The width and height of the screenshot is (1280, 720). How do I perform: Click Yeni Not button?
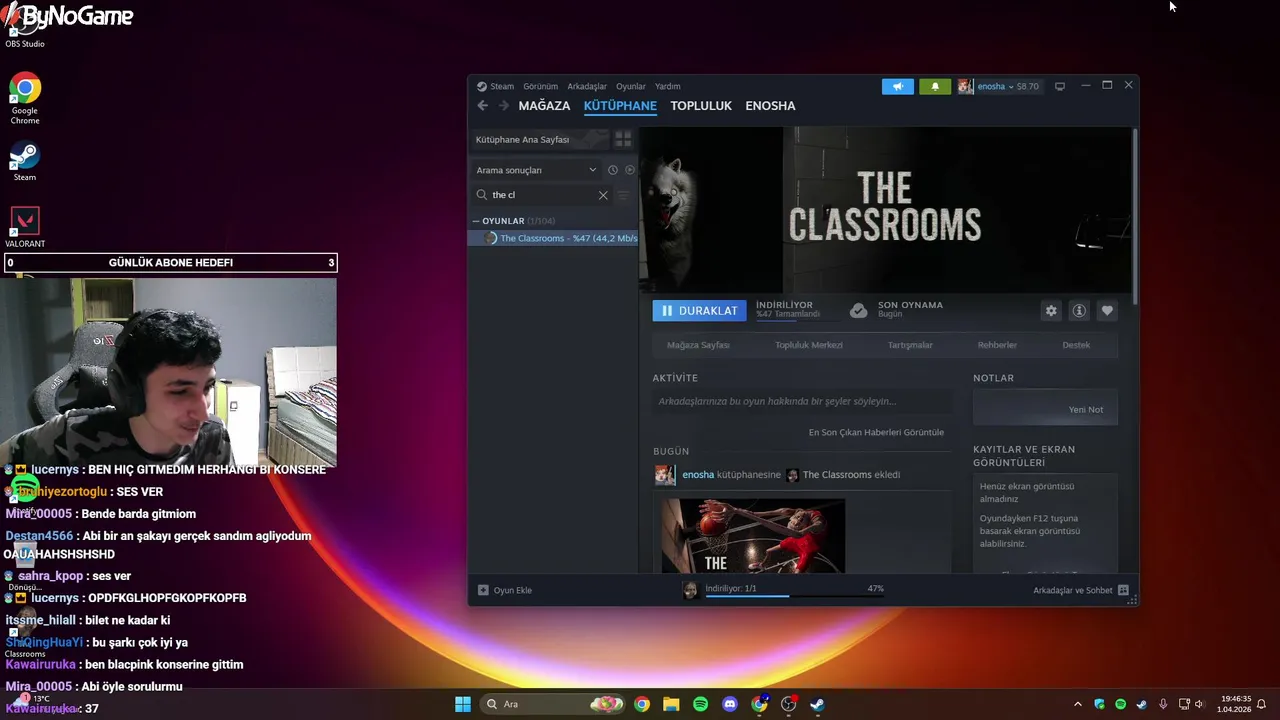(1085, 409)
